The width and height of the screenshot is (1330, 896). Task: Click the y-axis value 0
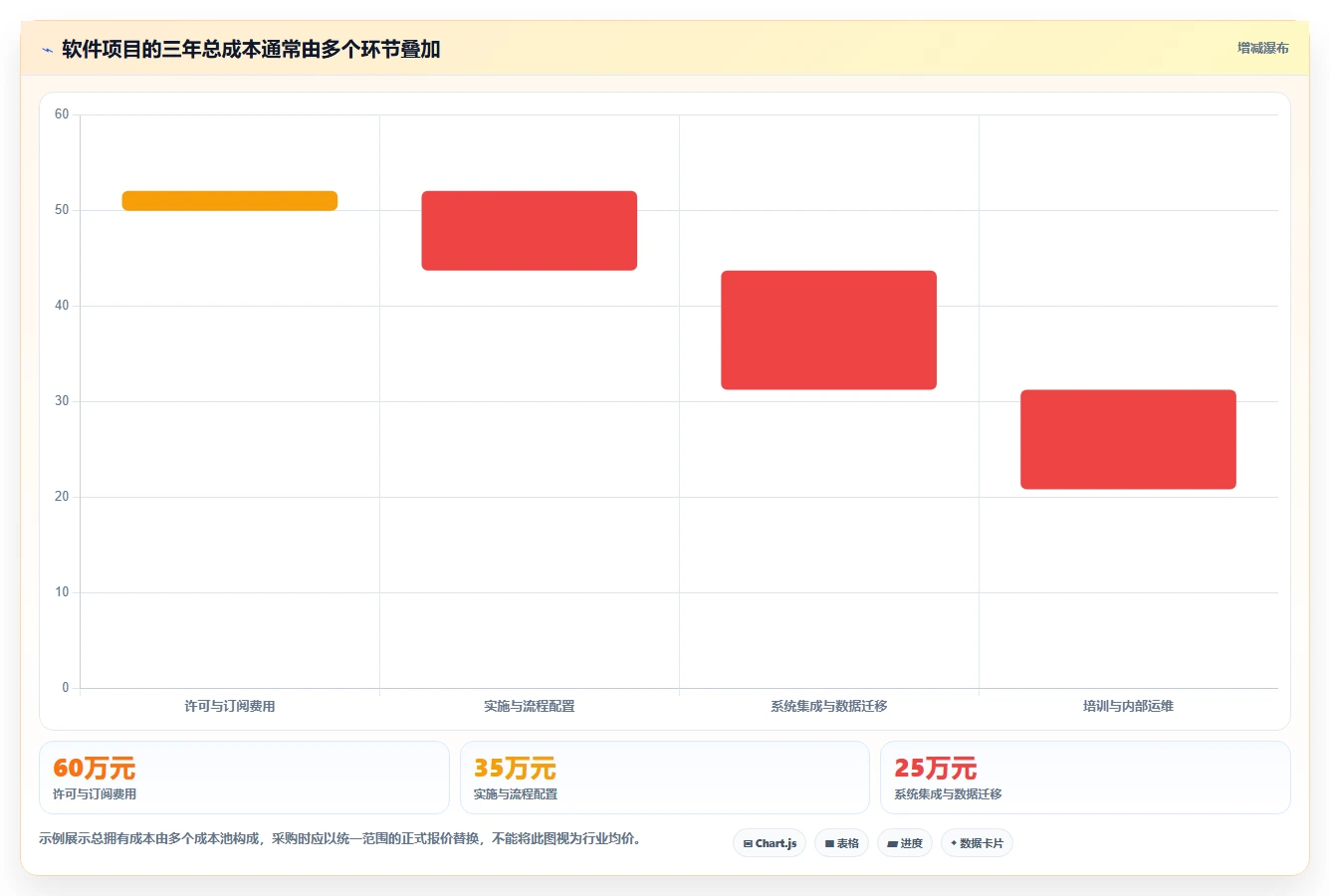click(66, 688)
